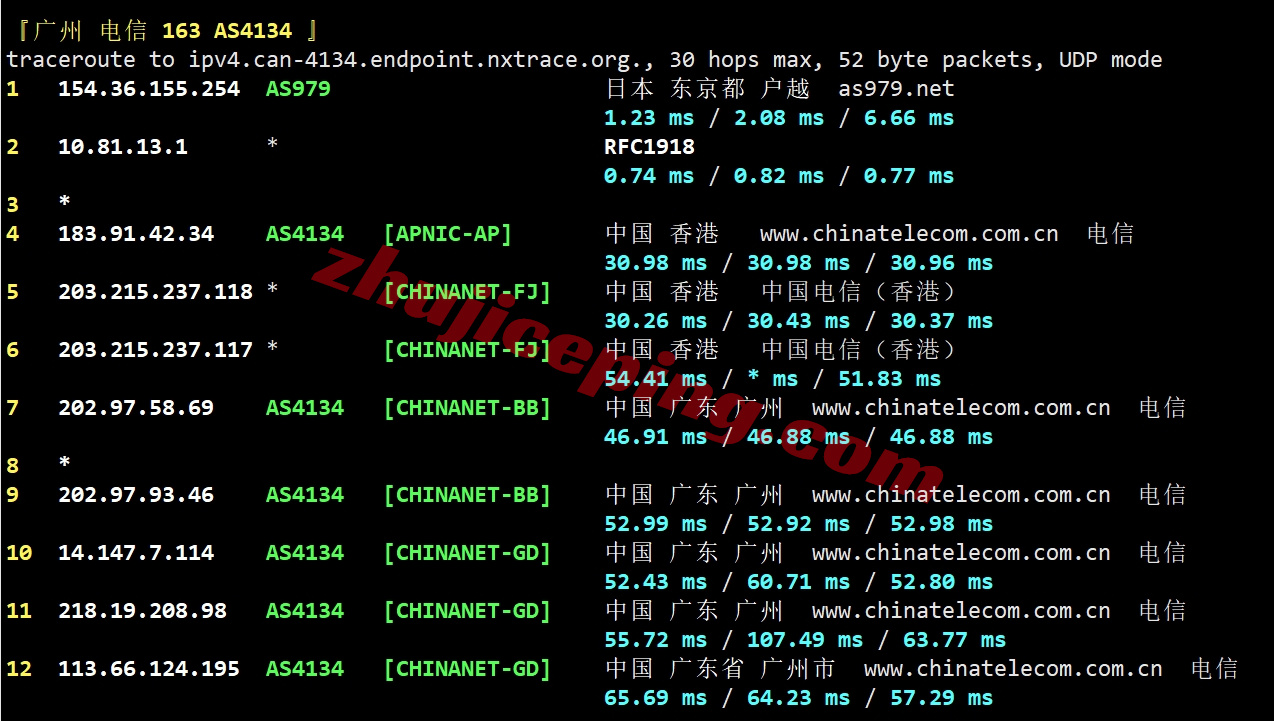The height and width of the screenshot is (721, 1274).
Task: Click IP address 14.147.7.114
Action: tap(136, 553)
